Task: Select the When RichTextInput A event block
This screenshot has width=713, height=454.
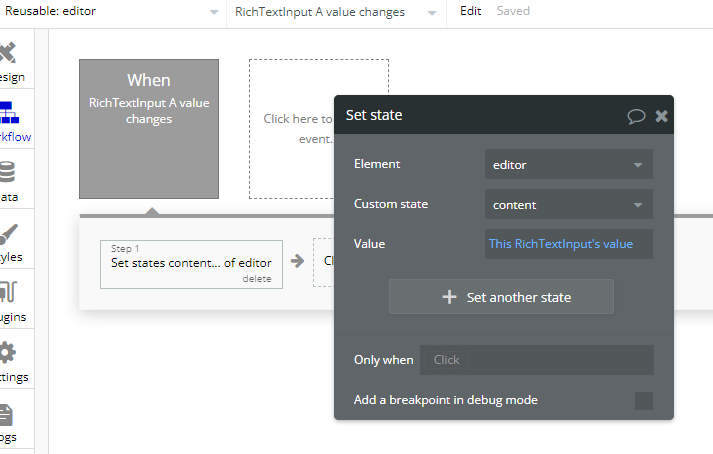Action: 149,128
